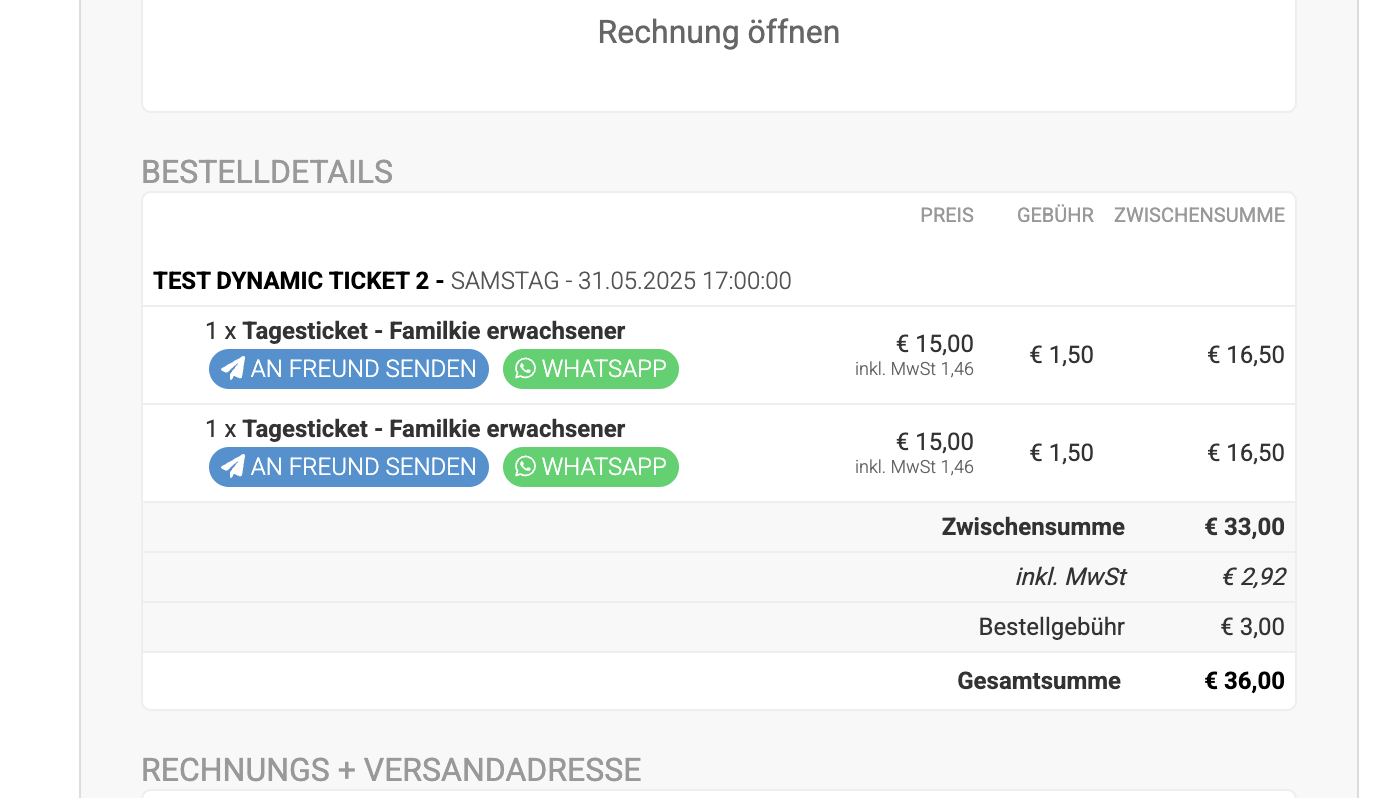Click the inkl. MwSt € 2,92 amount
Screen dimensions: 1386x798
tap(1253, 577)
